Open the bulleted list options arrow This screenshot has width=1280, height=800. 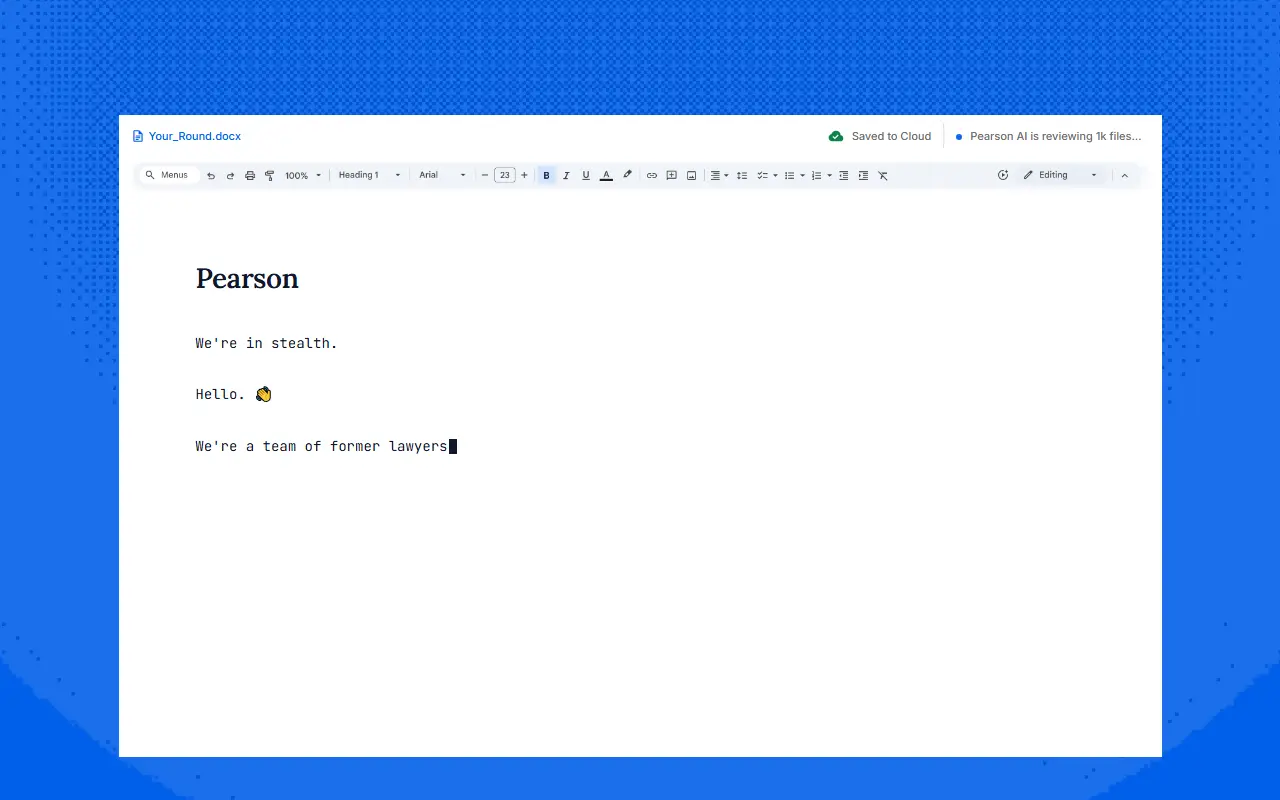click(x=802, y=175)
